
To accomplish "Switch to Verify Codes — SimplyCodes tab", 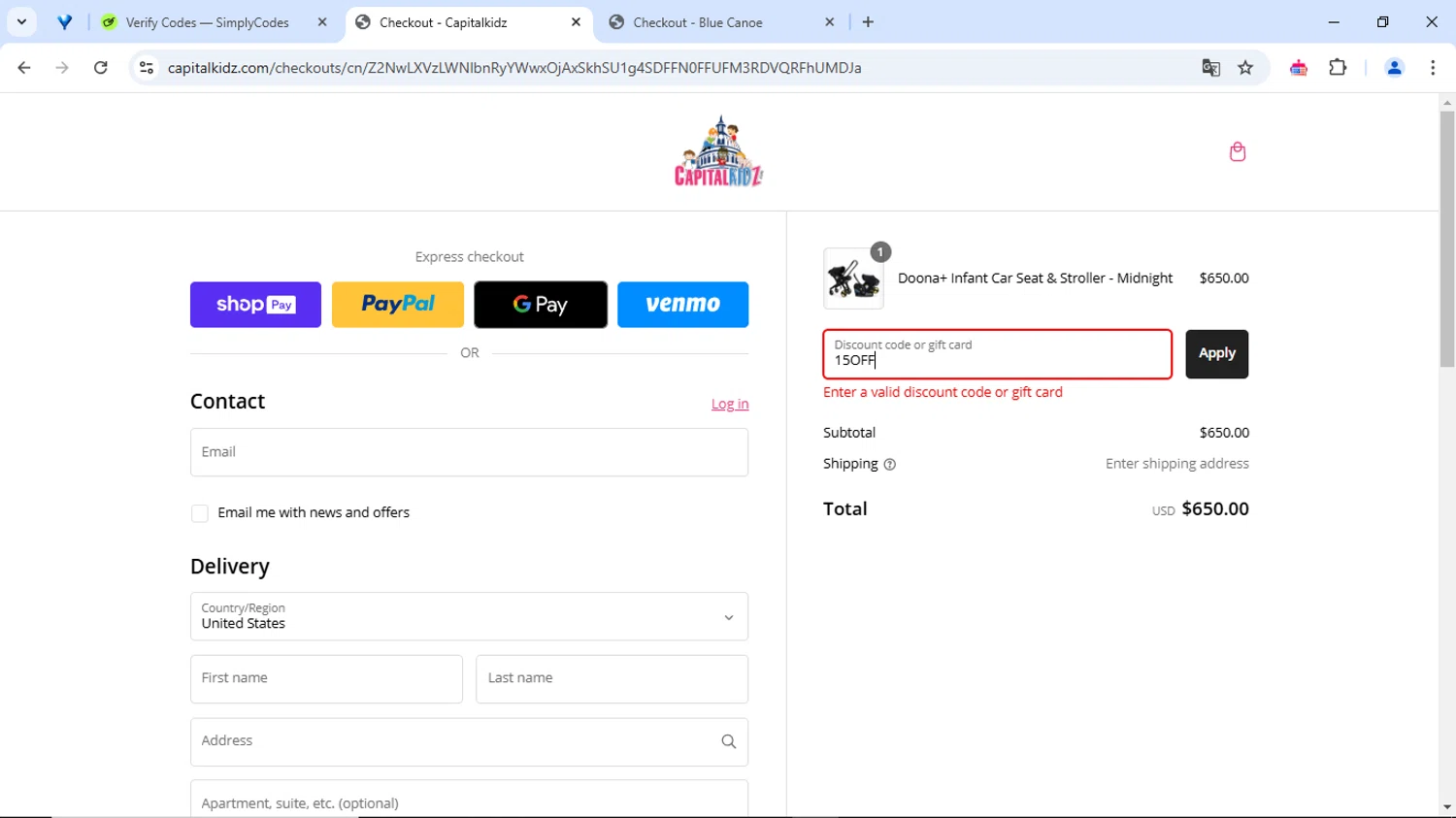I will click(207, 22).
